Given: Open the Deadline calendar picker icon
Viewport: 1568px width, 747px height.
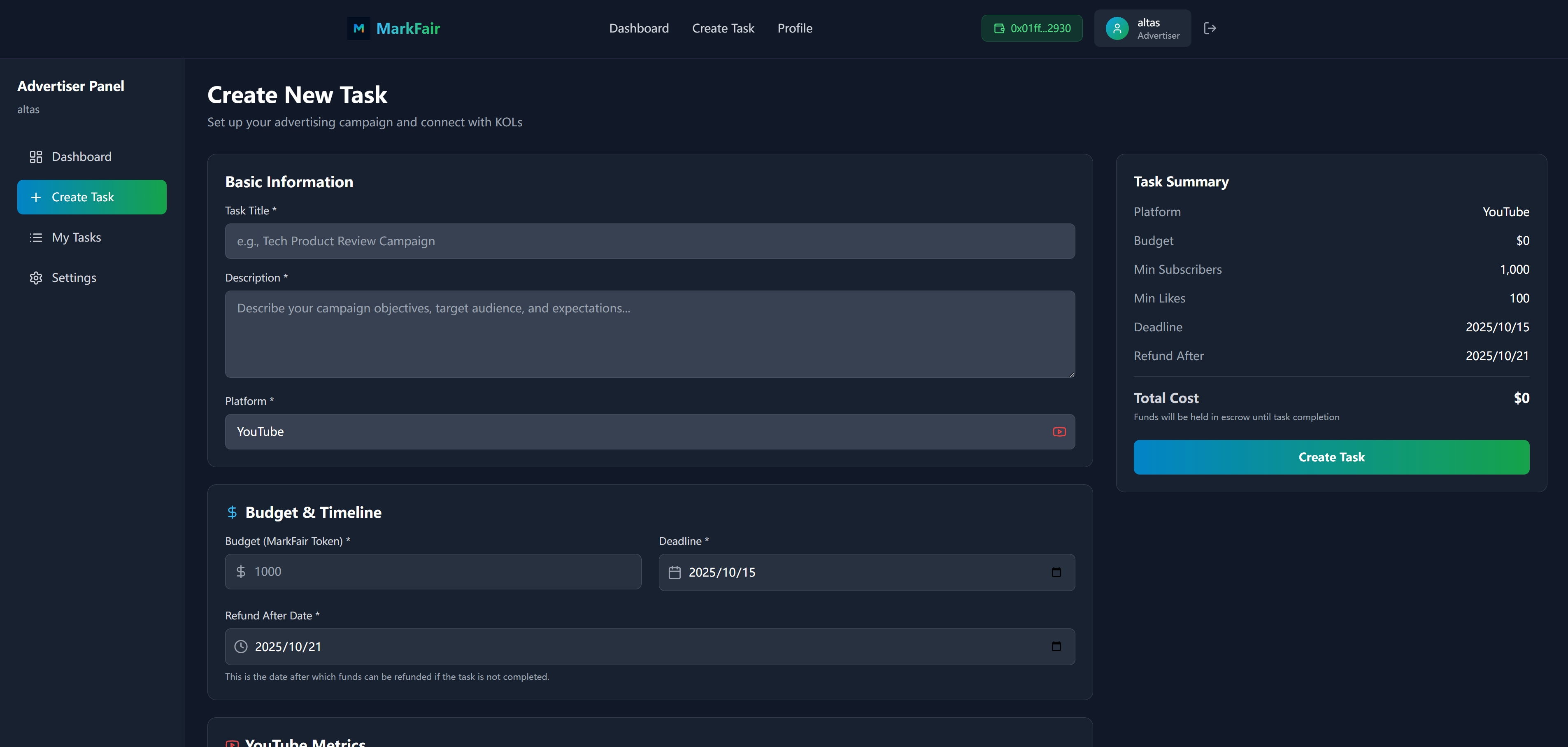Looking at the screenshot, I should [1056, 572].
